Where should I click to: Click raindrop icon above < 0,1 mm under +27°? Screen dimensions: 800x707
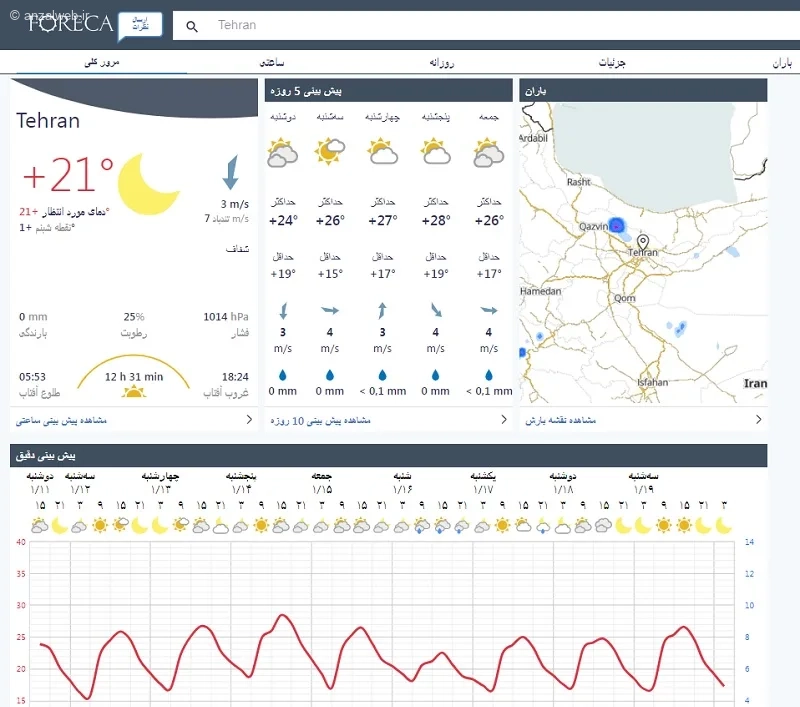pyautogui.click(x=382, y=375)
